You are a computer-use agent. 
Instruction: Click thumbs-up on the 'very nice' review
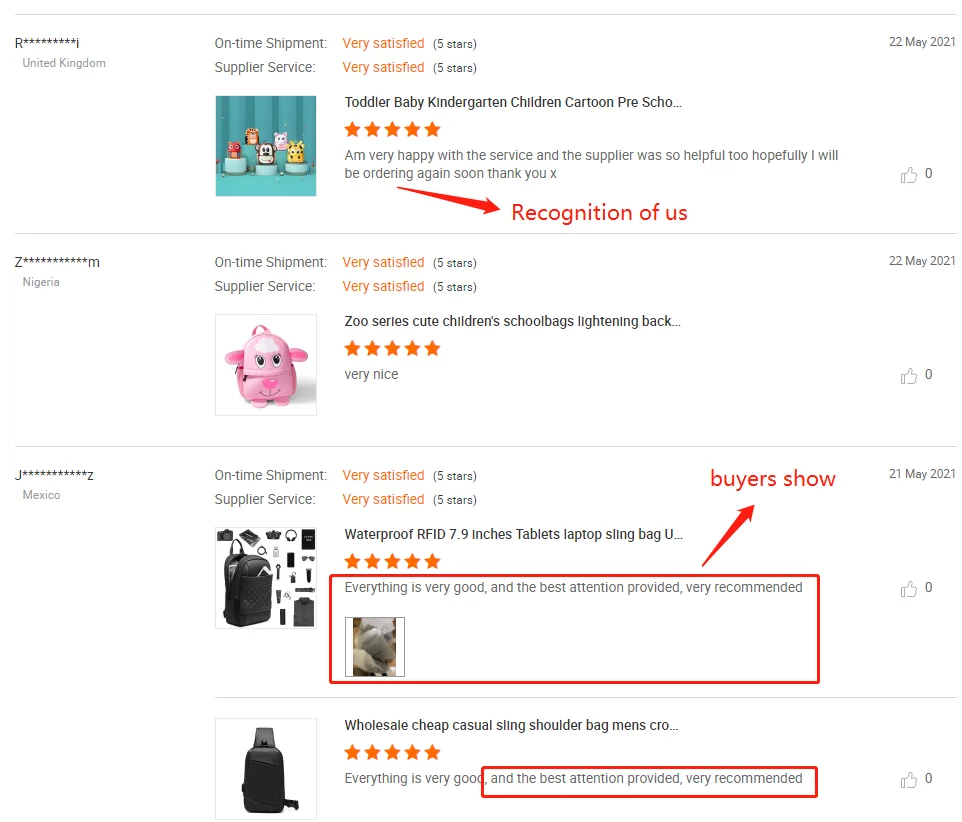point(909,376)
